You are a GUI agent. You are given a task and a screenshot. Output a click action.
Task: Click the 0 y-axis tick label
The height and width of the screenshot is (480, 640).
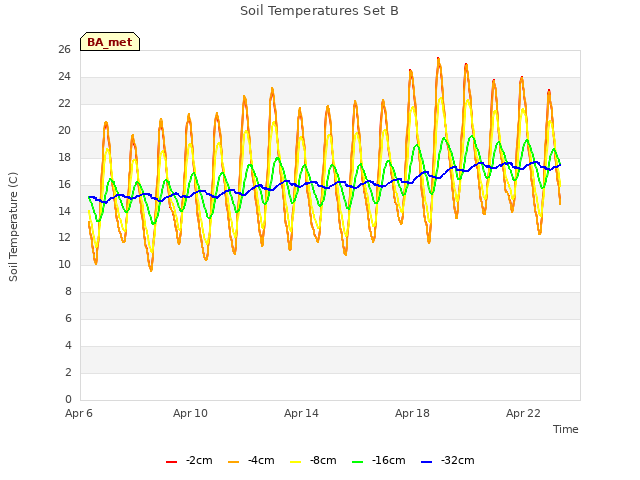68,399
